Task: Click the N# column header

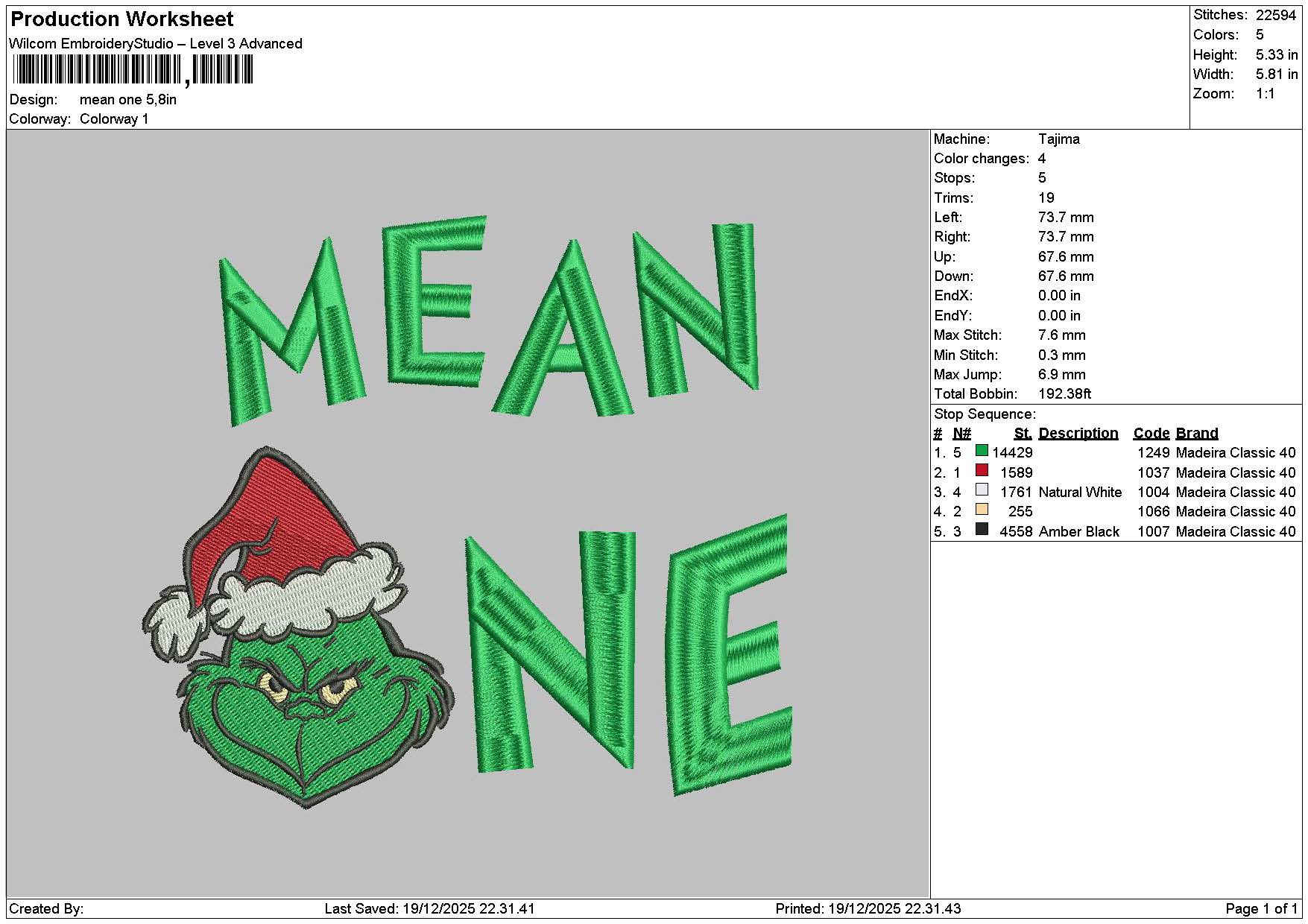Action: (961, 434)
